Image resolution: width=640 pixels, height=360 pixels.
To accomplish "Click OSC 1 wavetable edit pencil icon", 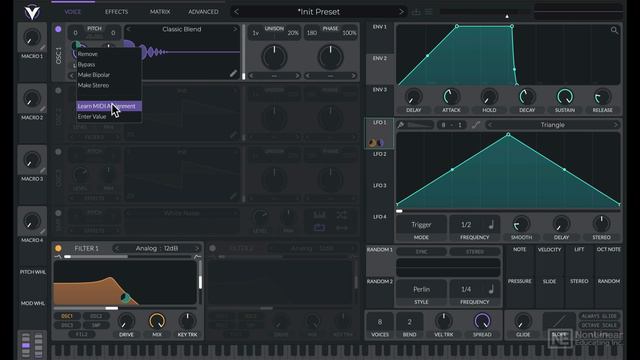I will point(233,73).
